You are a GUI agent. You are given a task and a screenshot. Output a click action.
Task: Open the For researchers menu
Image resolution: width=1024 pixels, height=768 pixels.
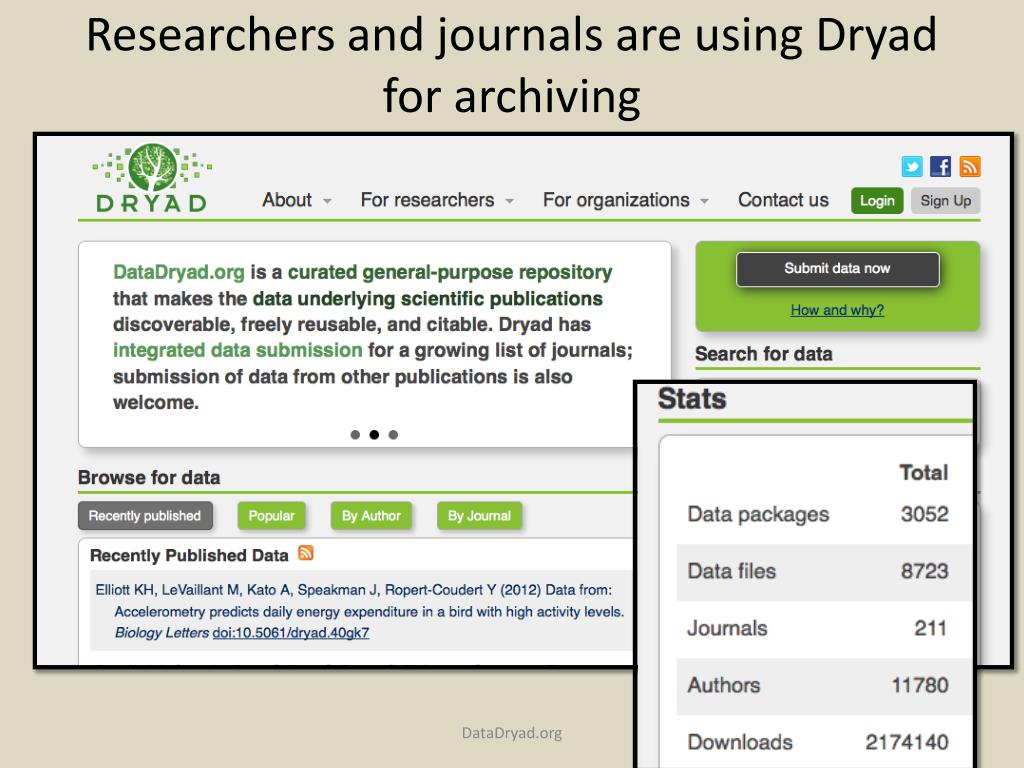pos(427,200)
